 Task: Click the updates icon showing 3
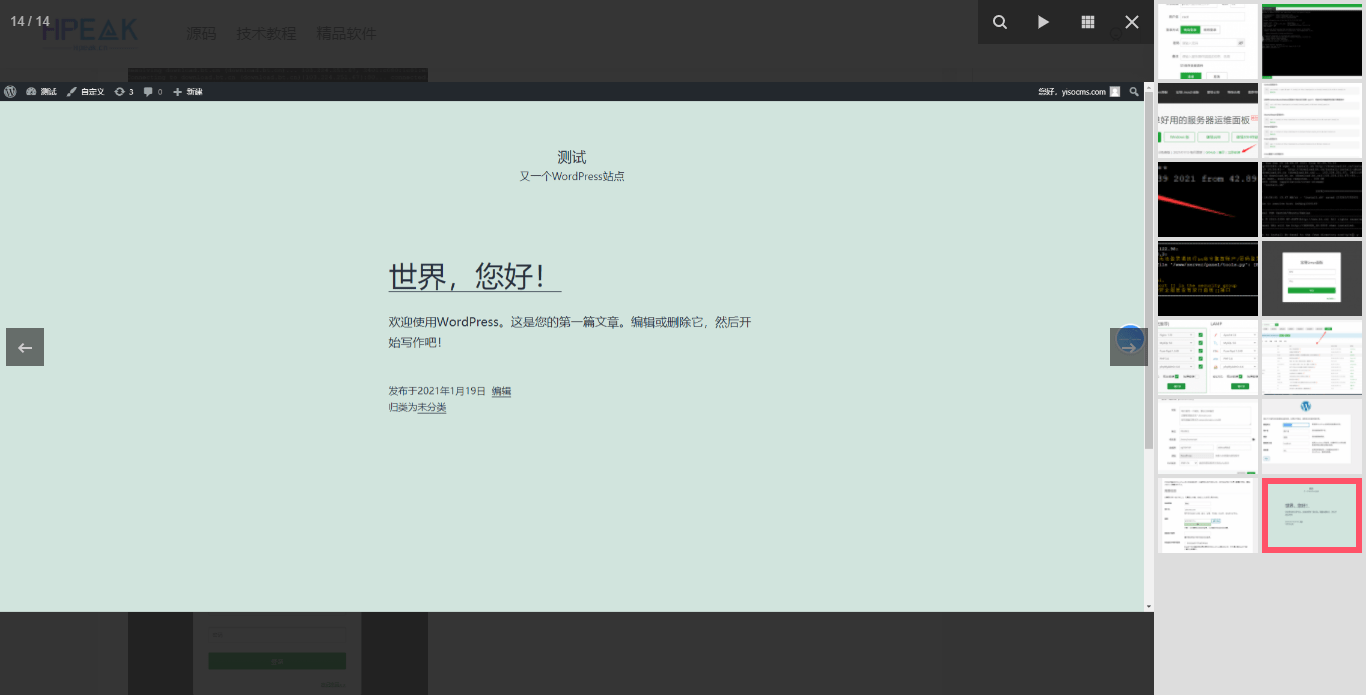pos(122,91)
